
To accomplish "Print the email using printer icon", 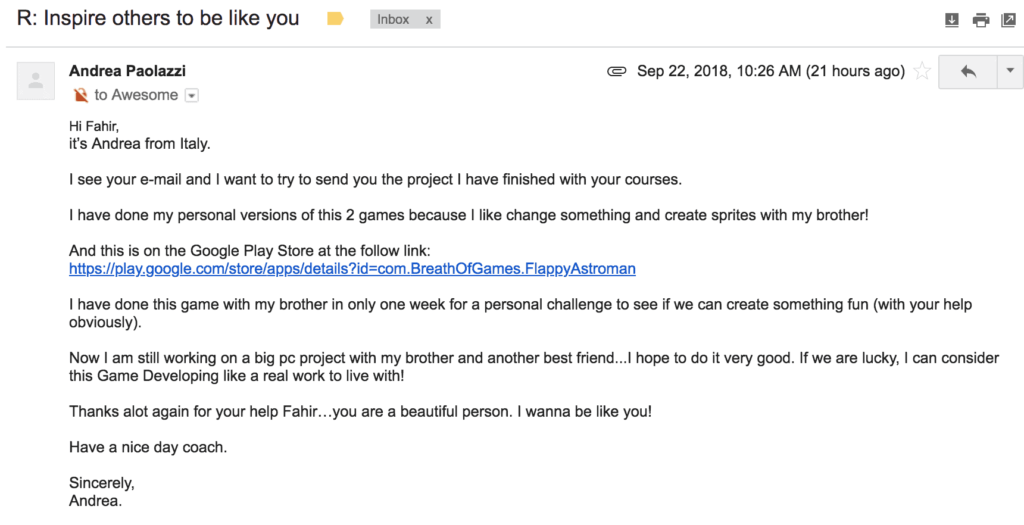I will coord(981,20).
